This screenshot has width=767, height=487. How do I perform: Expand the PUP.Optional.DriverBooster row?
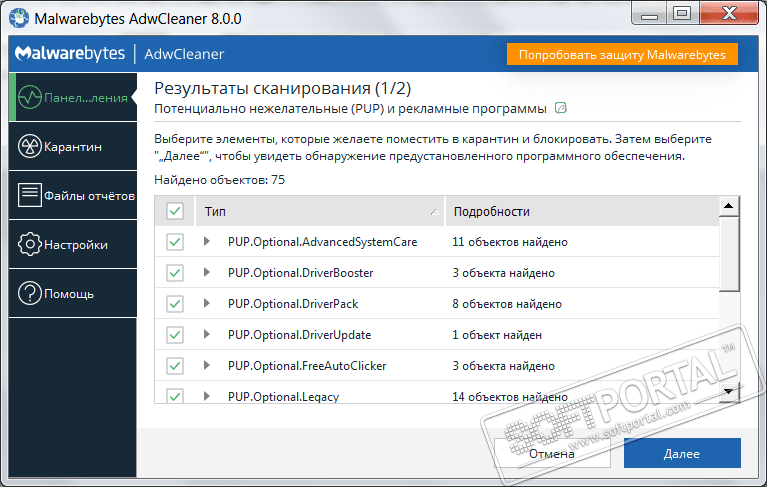click(207, 272)
